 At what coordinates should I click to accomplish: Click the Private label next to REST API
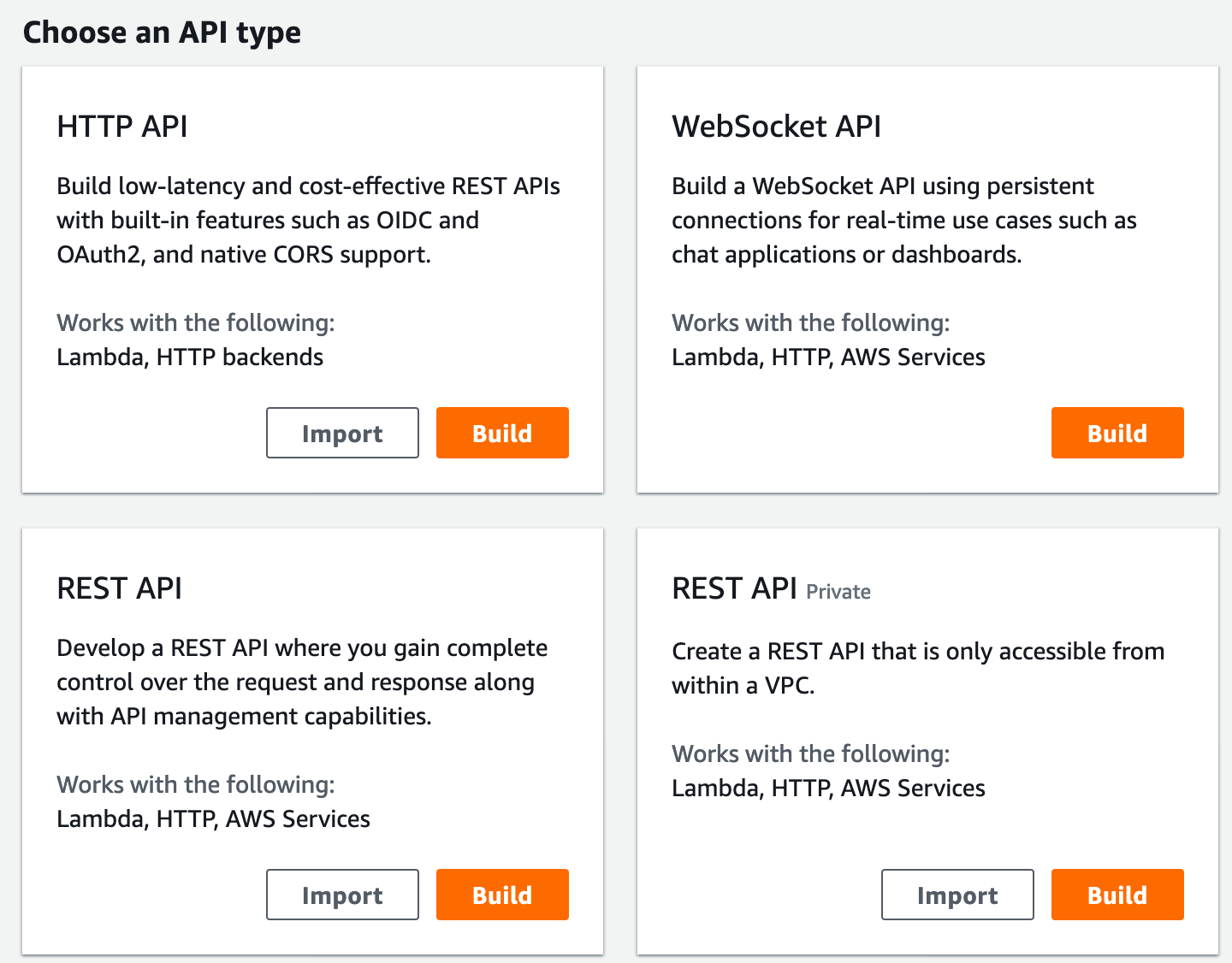pos(838,591)
